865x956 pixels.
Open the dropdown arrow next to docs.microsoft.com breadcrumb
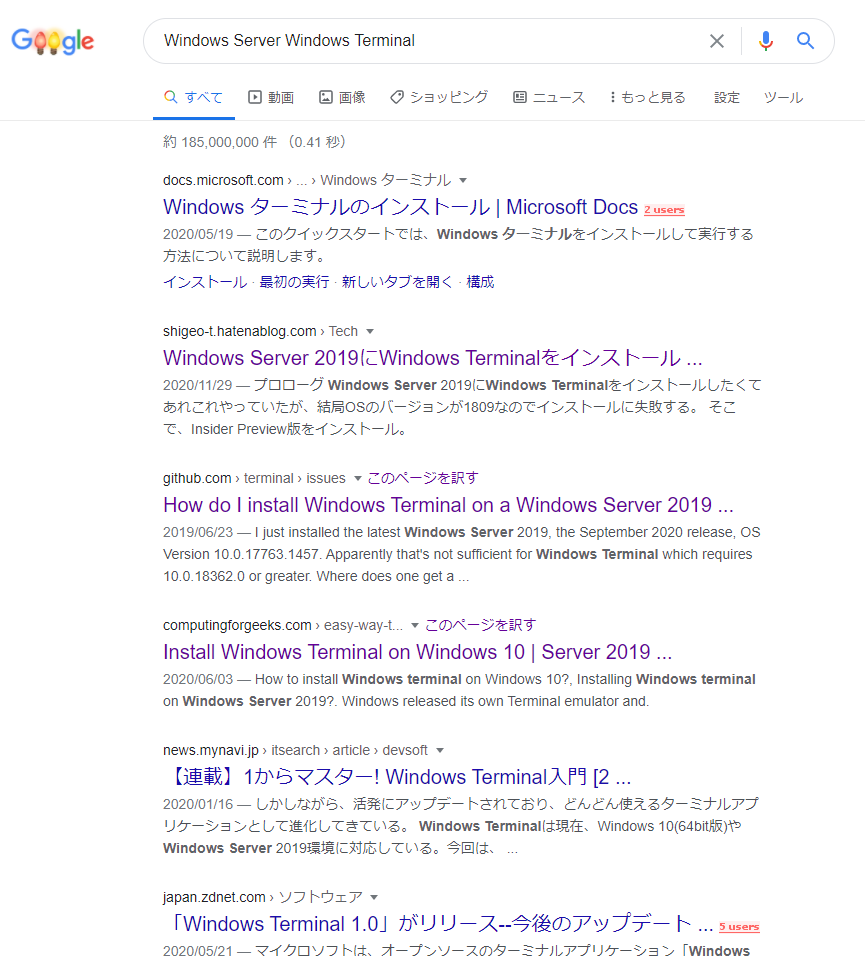coord(462,180)
